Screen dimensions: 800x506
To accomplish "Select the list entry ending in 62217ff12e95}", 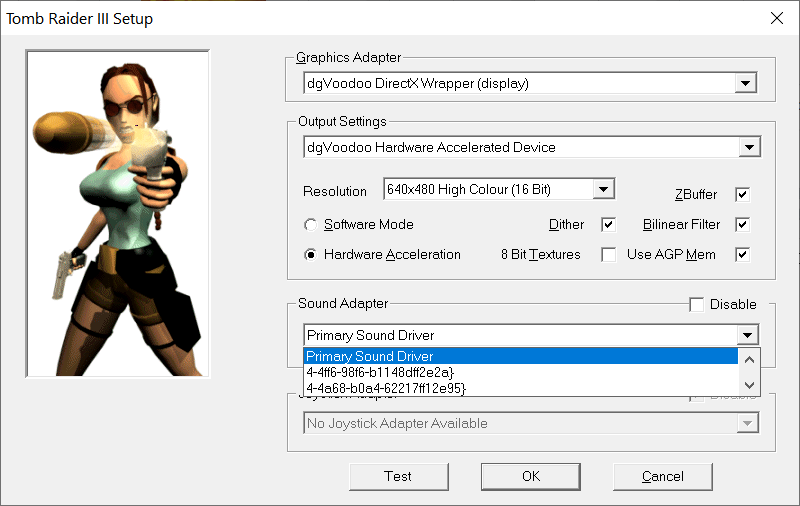I will [521, 388].
